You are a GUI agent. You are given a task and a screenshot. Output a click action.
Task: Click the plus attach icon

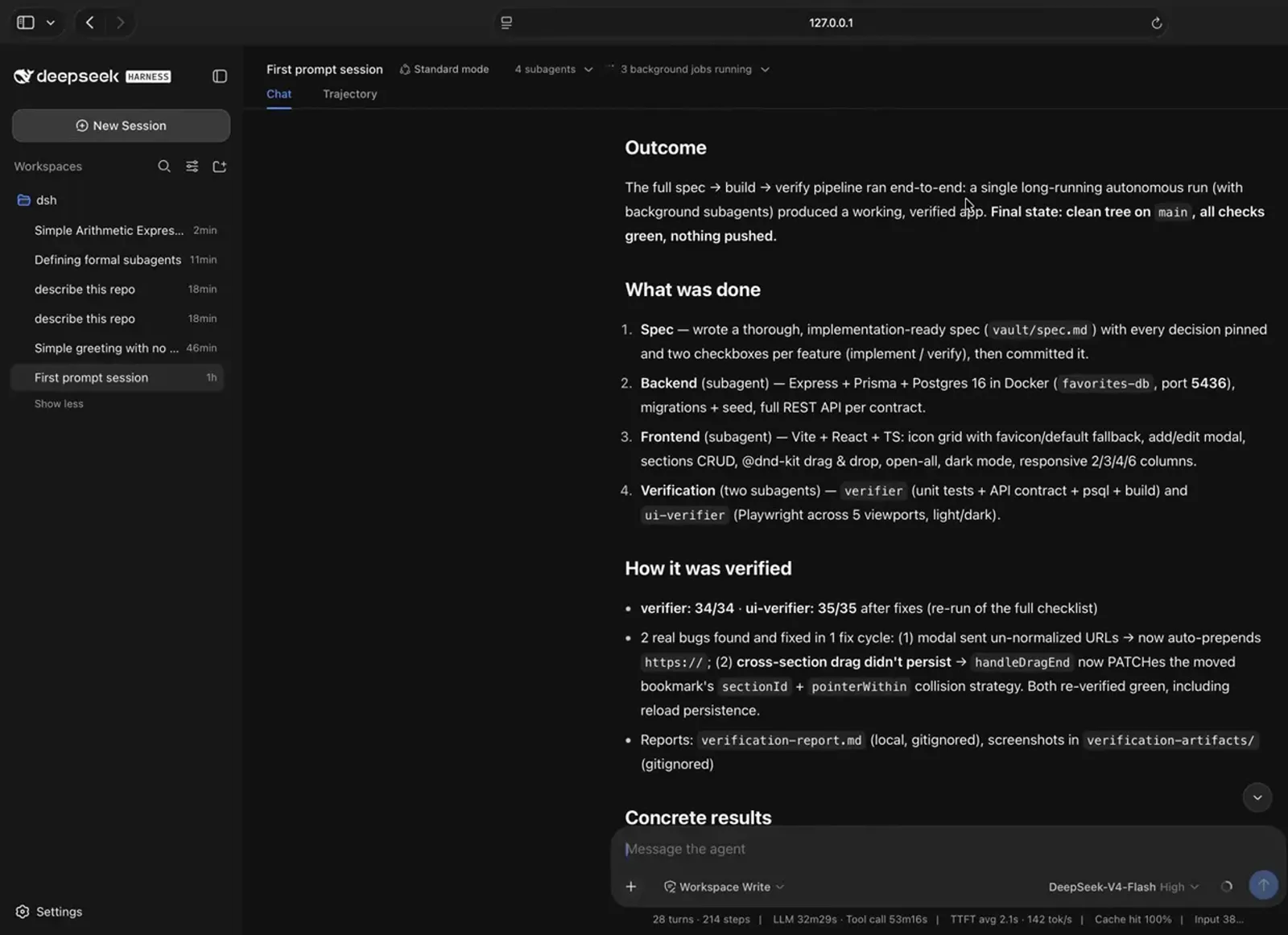[631, 887]
